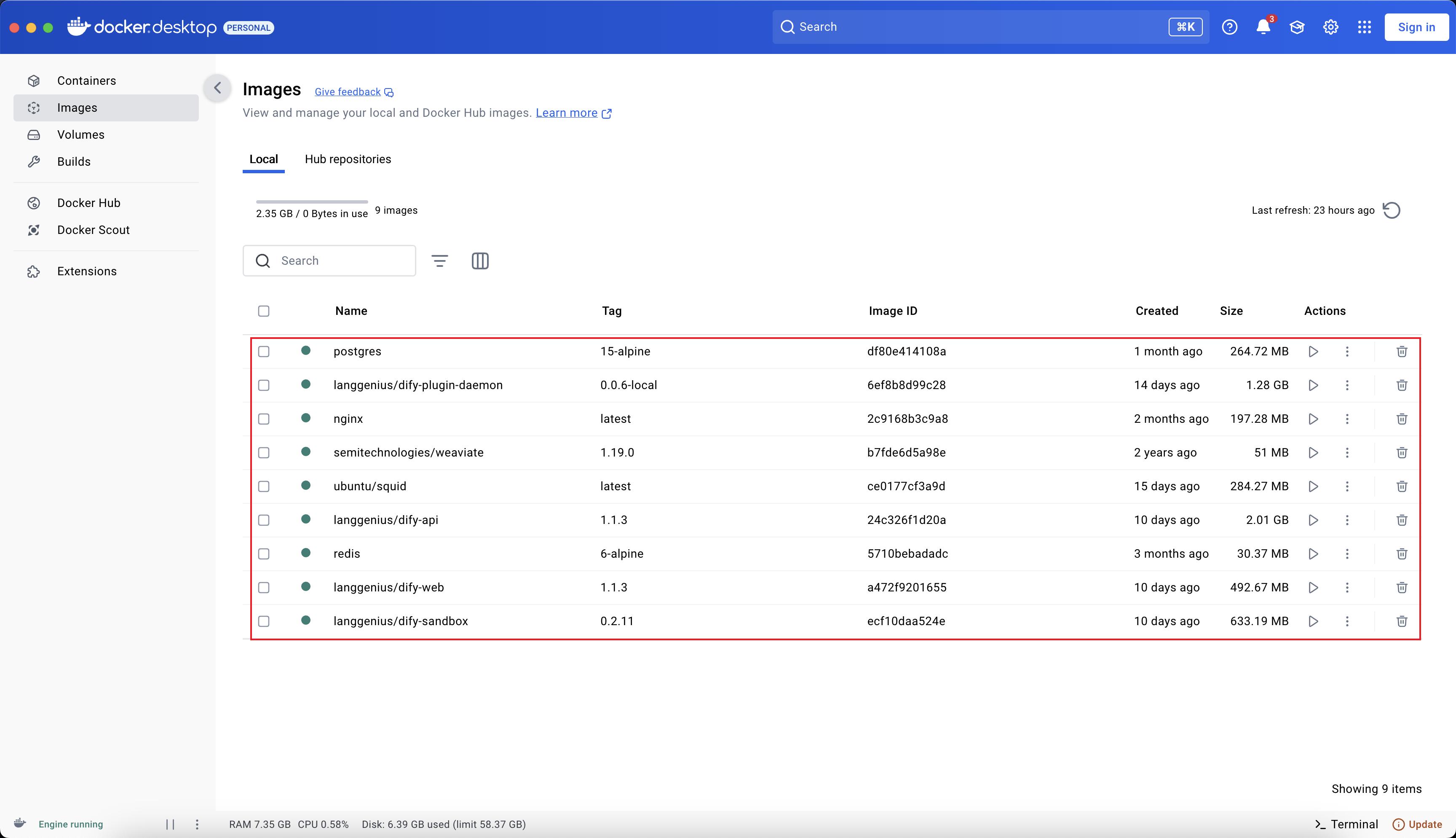
Task: Delete the nginx image
Action: click(x=1402, y=419)
